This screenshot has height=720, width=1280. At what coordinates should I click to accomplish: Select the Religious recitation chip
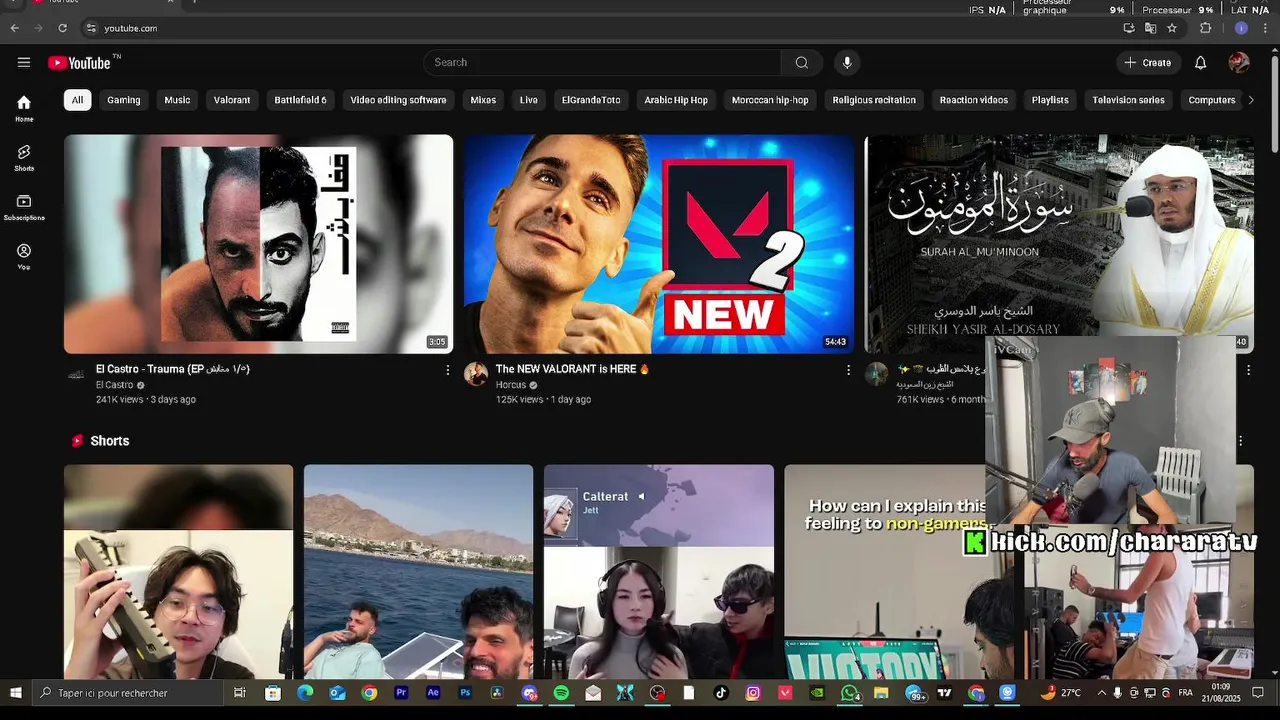[874, 100]
